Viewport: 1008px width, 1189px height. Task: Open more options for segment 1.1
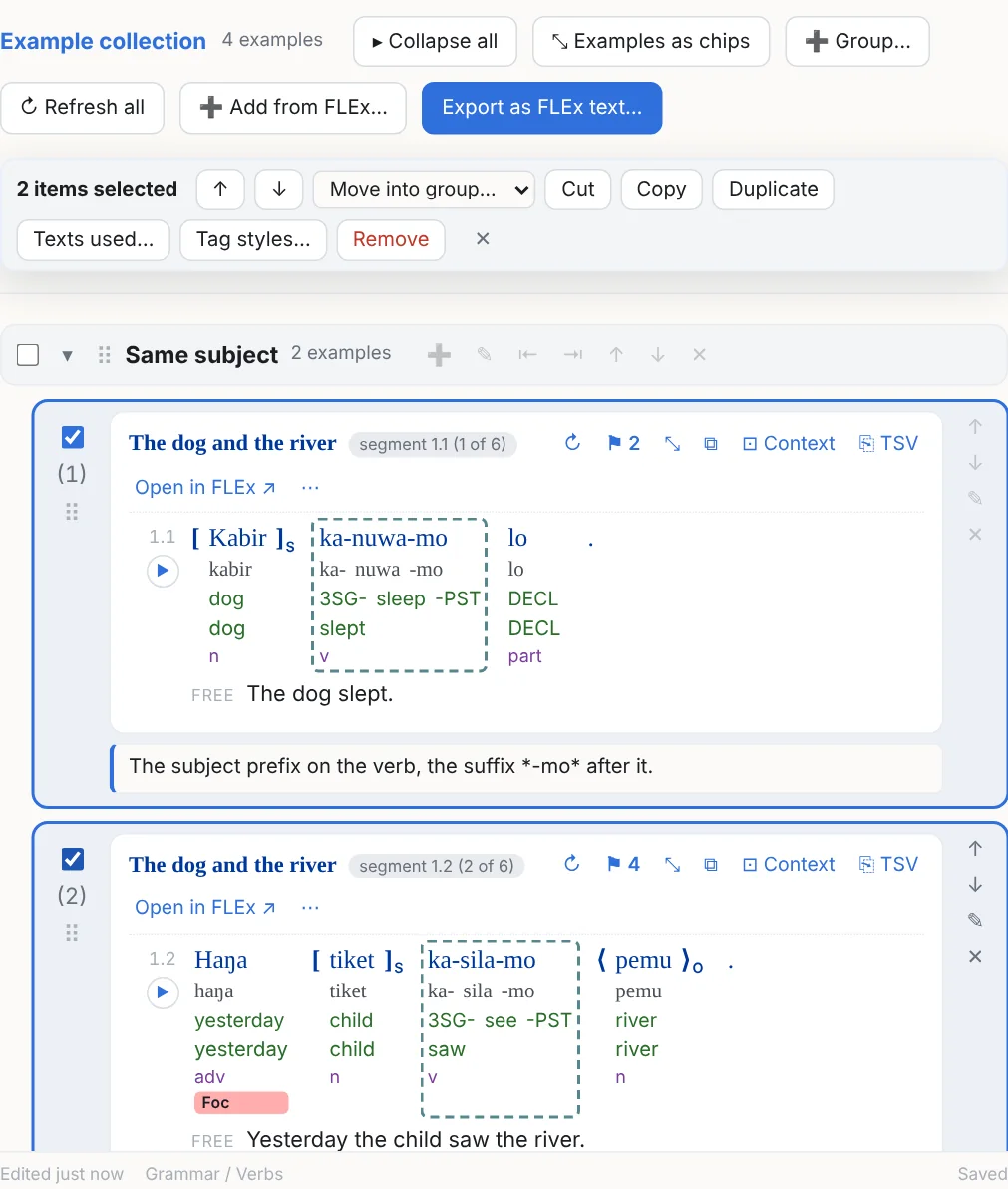tap(310, 488)
